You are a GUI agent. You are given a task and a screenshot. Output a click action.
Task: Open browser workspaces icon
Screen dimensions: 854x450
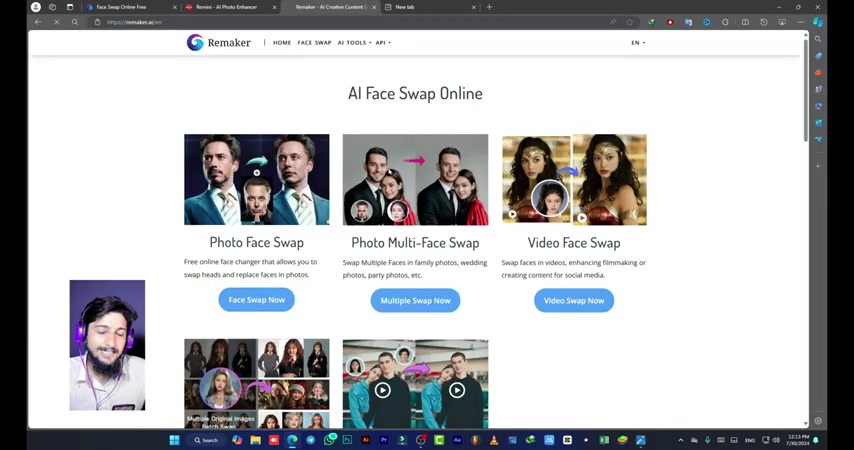52,7
